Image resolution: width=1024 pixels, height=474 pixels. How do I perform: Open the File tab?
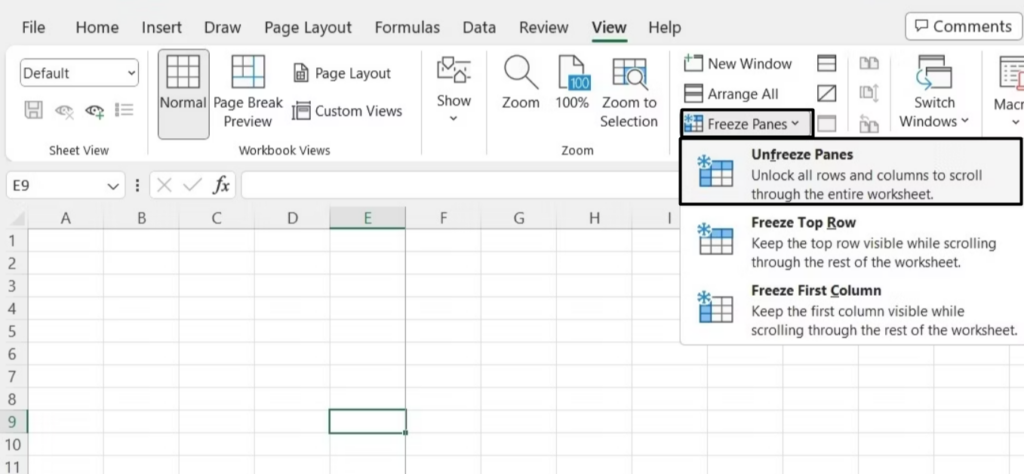point(33,27)
